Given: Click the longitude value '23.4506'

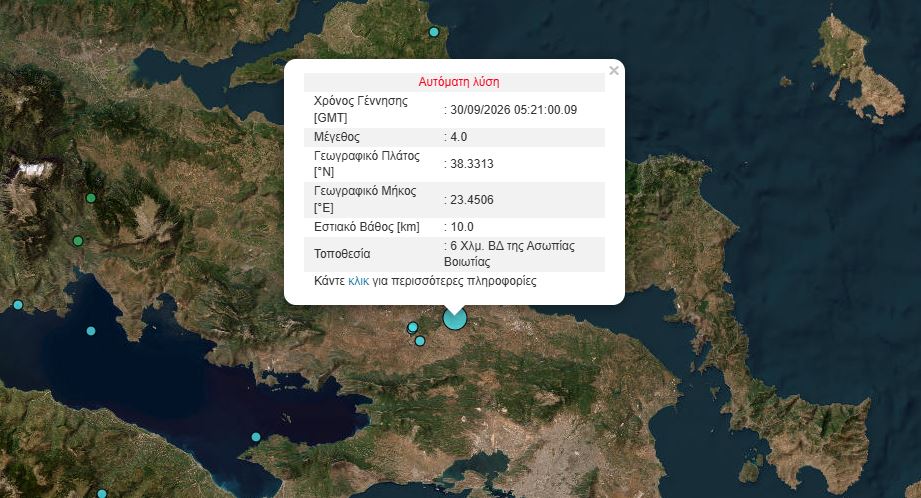Looking at the screenshot, I should (x=472, y=200).
